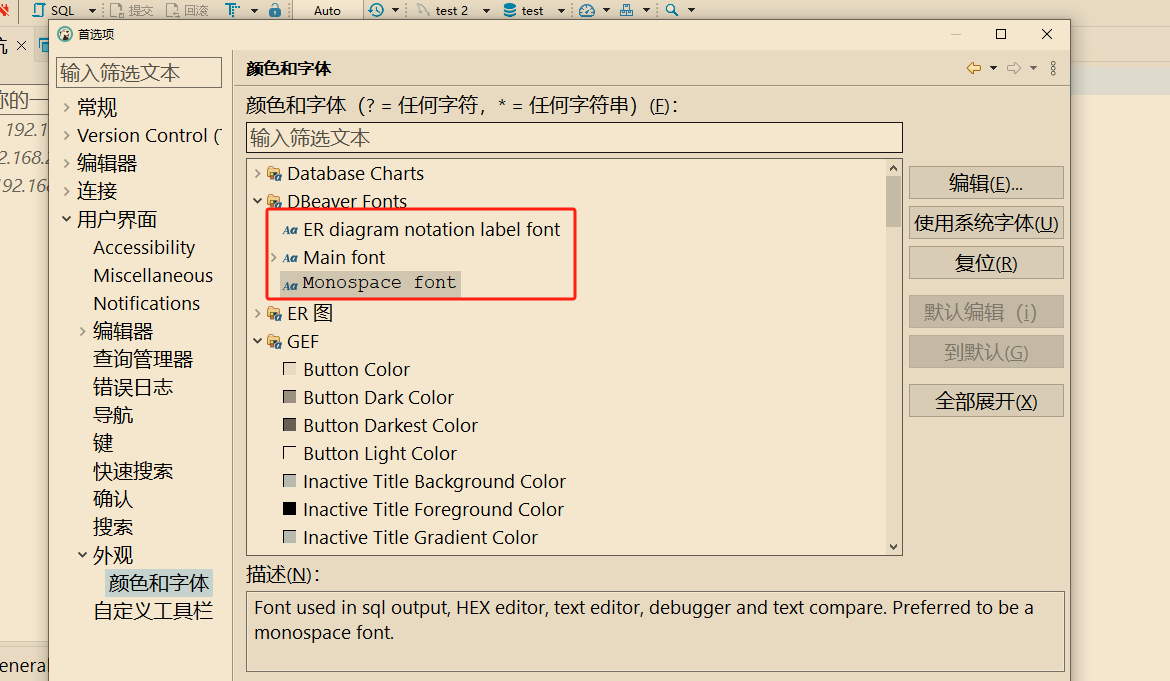This screenshot has height=681, width=1170.
Task: Click the 全部展开(X) expand all button
Action: (x=986, y=401)
